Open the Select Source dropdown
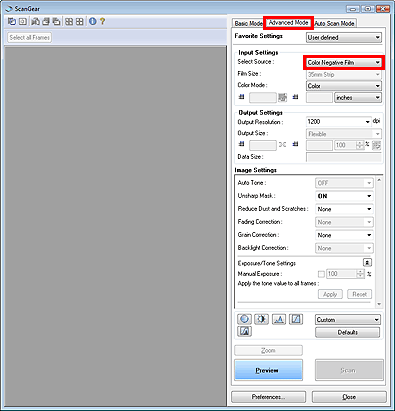The image size is (395, 411). click(344, 63)
